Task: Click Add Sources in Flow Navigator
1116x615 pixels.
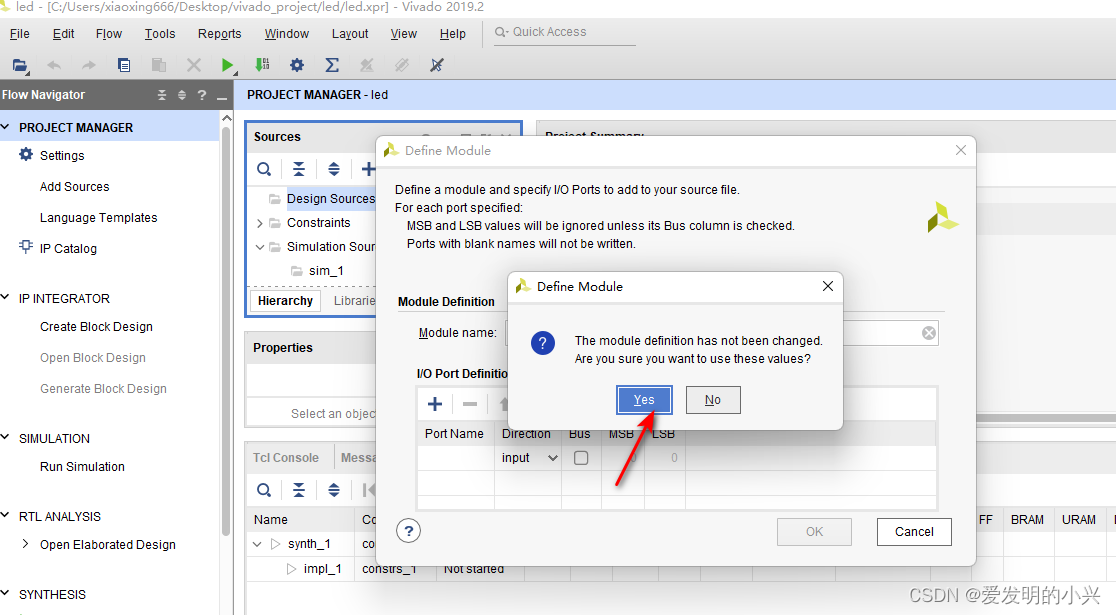Action: (75, 186)
